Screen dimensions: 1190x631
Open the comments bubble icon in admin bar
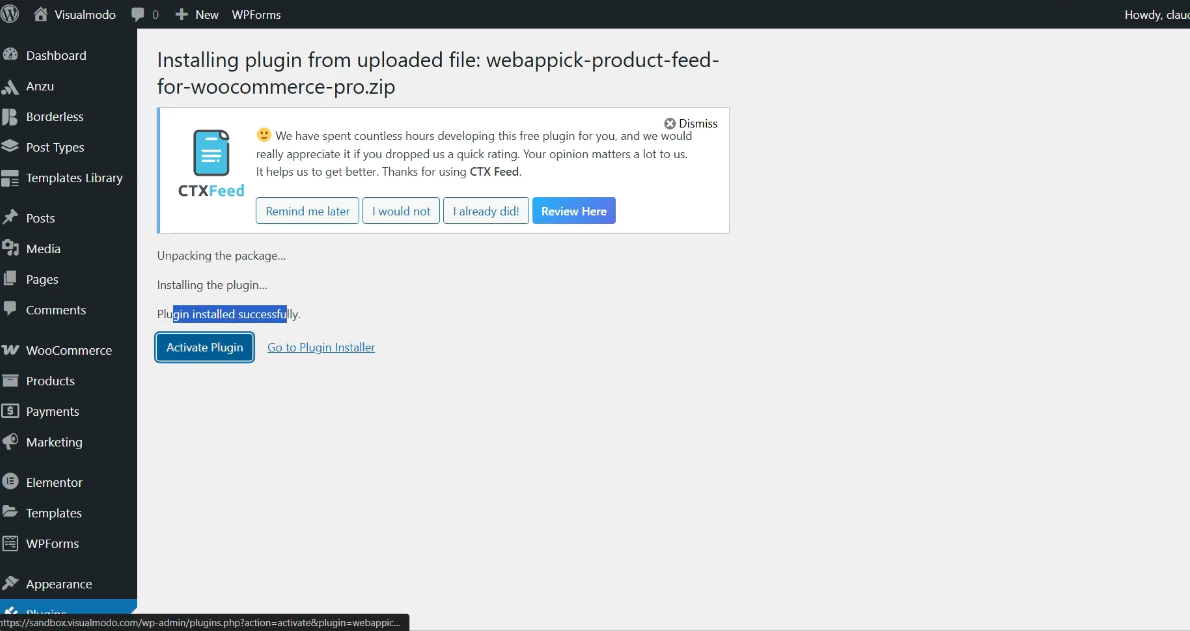point(138,14)
